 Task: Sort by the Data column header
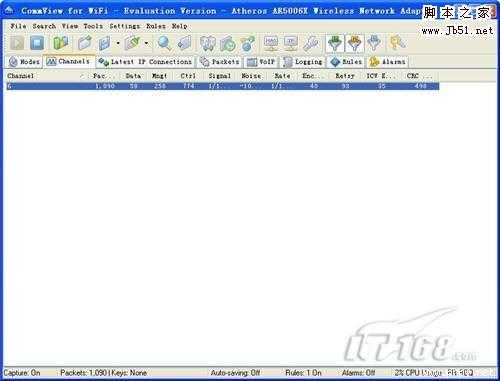(x=133, y=76)
